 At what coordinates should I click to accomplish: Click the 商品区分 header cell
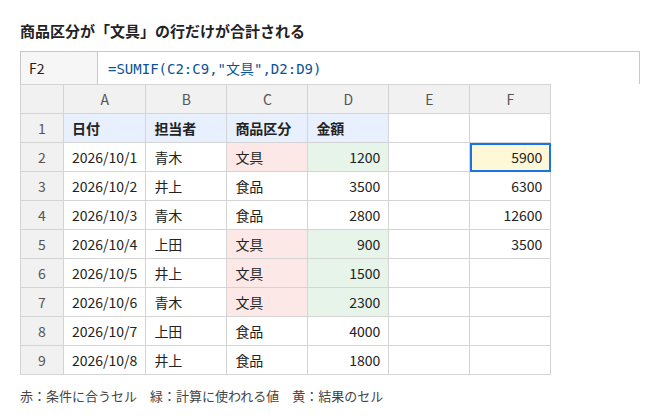tap(267, 128)
